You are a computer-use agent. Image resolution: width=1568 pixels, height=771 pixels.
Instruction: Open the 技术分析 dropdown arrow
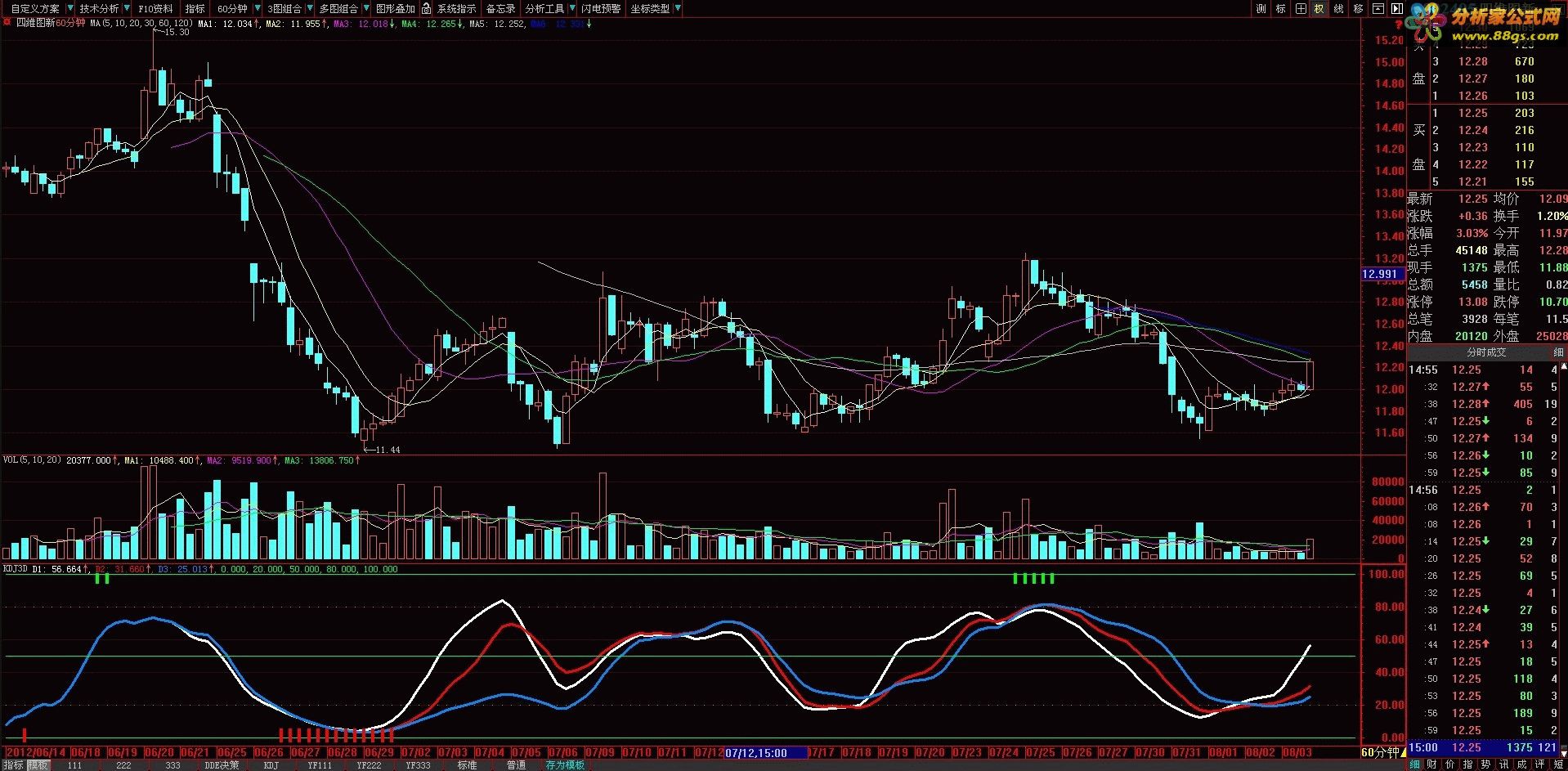coord(126,8)
